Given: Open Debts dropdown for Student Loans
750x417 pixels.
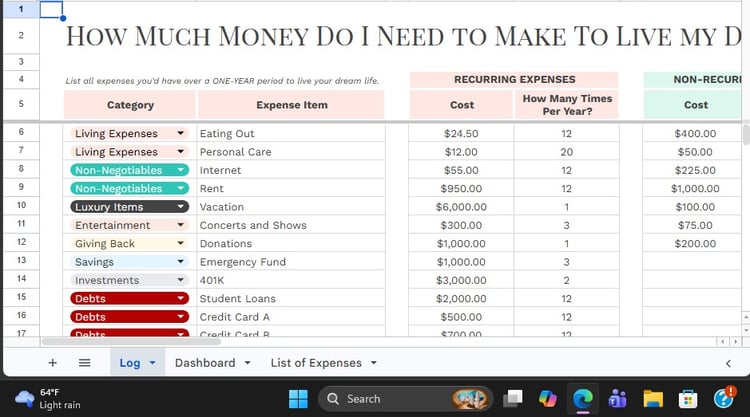Looking at the screenshot, I should click(x=180, y=298).
